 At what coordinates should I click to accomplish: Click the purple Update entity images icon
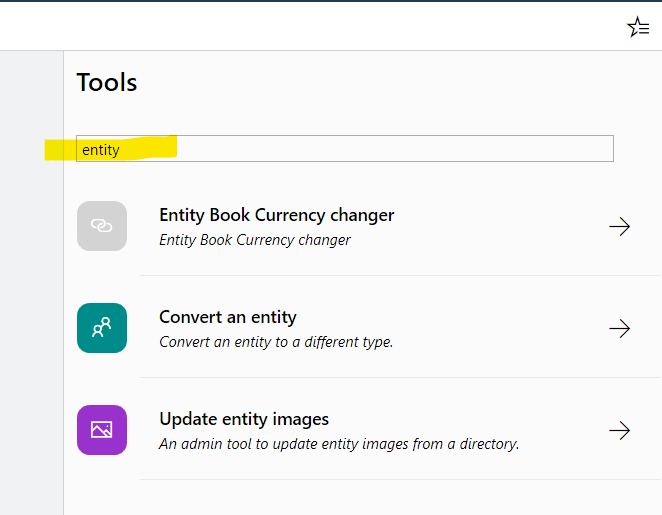click(x=102, y=430)
